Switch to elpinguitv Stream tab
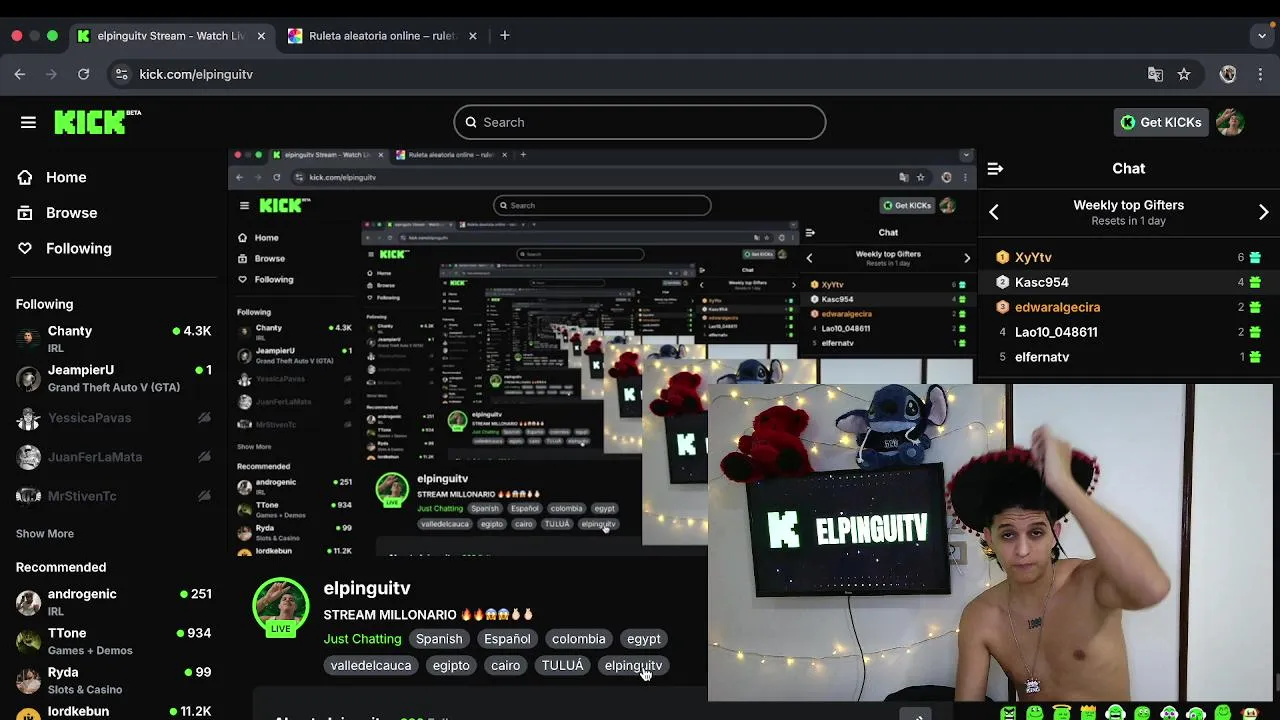Image resolution: width=1280 pixels, height=720 pixels. pyautogui.click(x=172, y=36)
